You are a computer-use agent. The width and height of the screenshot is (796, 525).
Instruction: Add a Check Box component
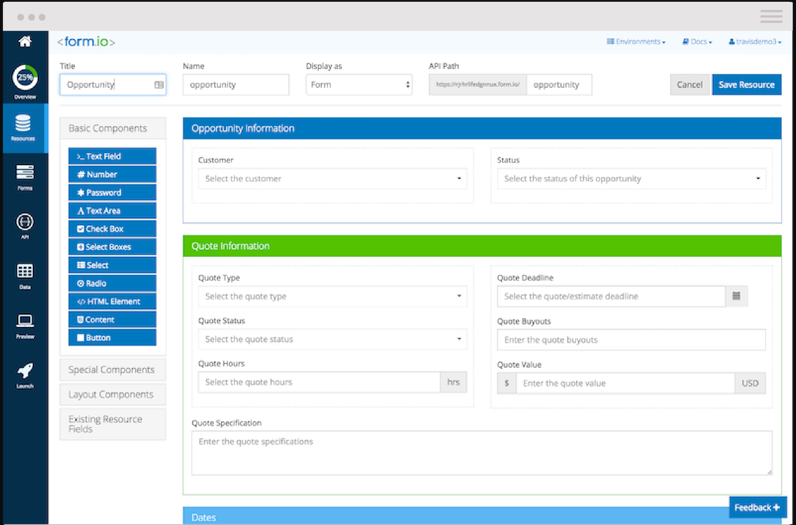[112, 229]
